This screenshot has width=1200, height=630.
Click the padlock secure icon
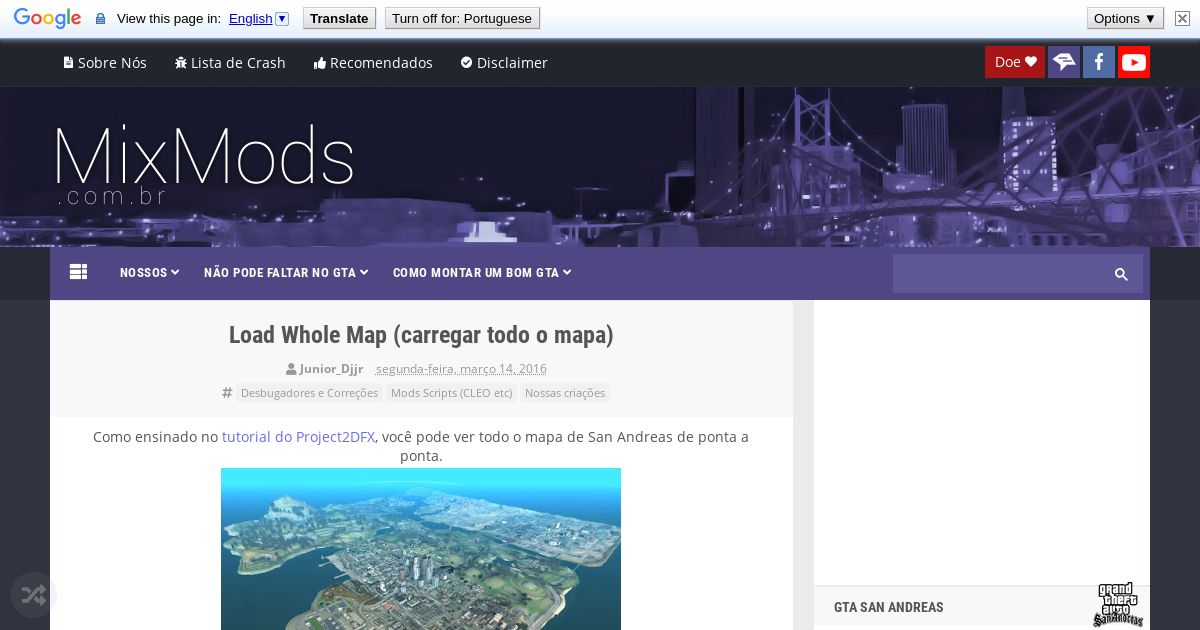tap(100, 18)
